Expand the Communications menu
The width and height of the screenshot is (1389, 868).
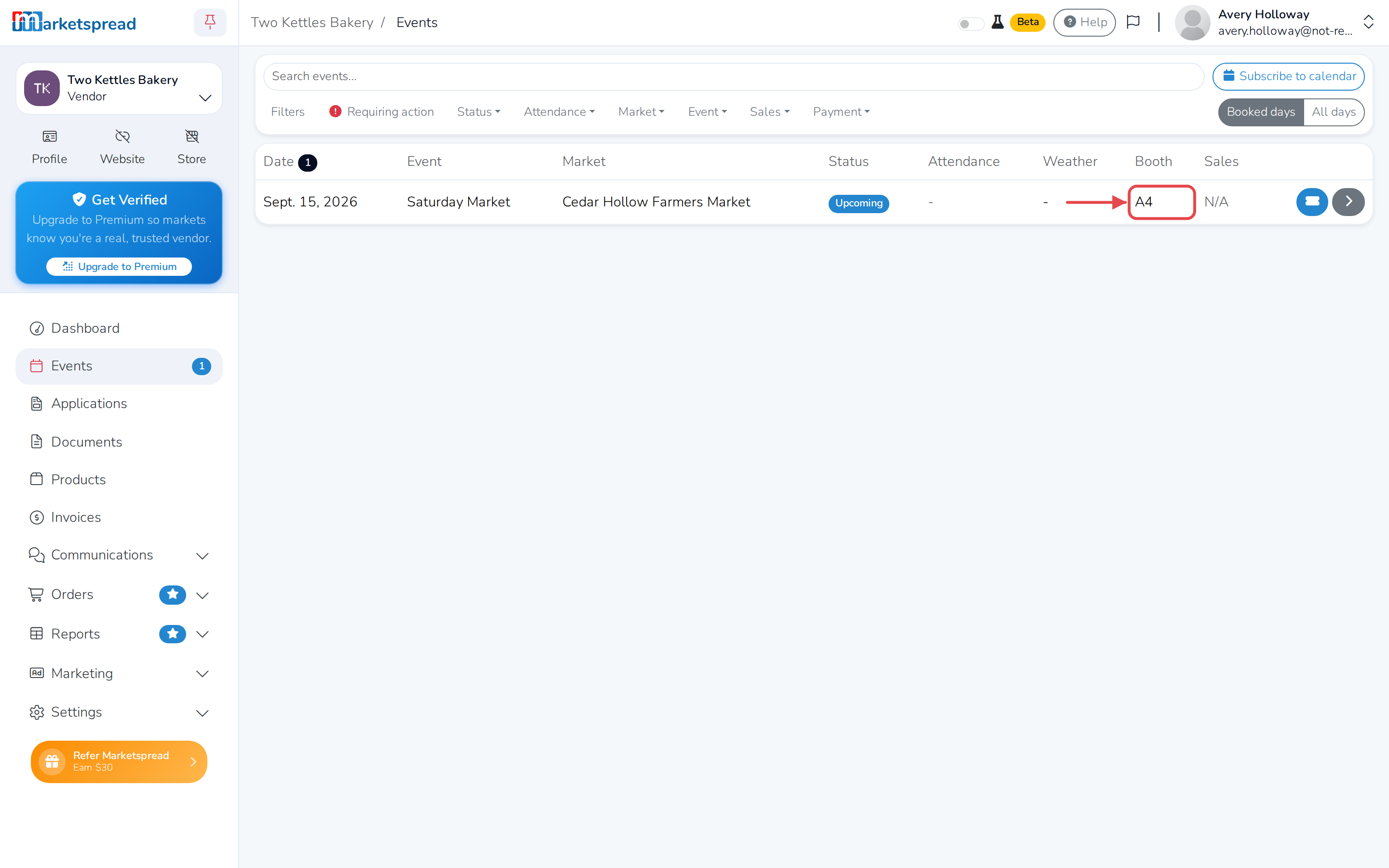[119, 555]
